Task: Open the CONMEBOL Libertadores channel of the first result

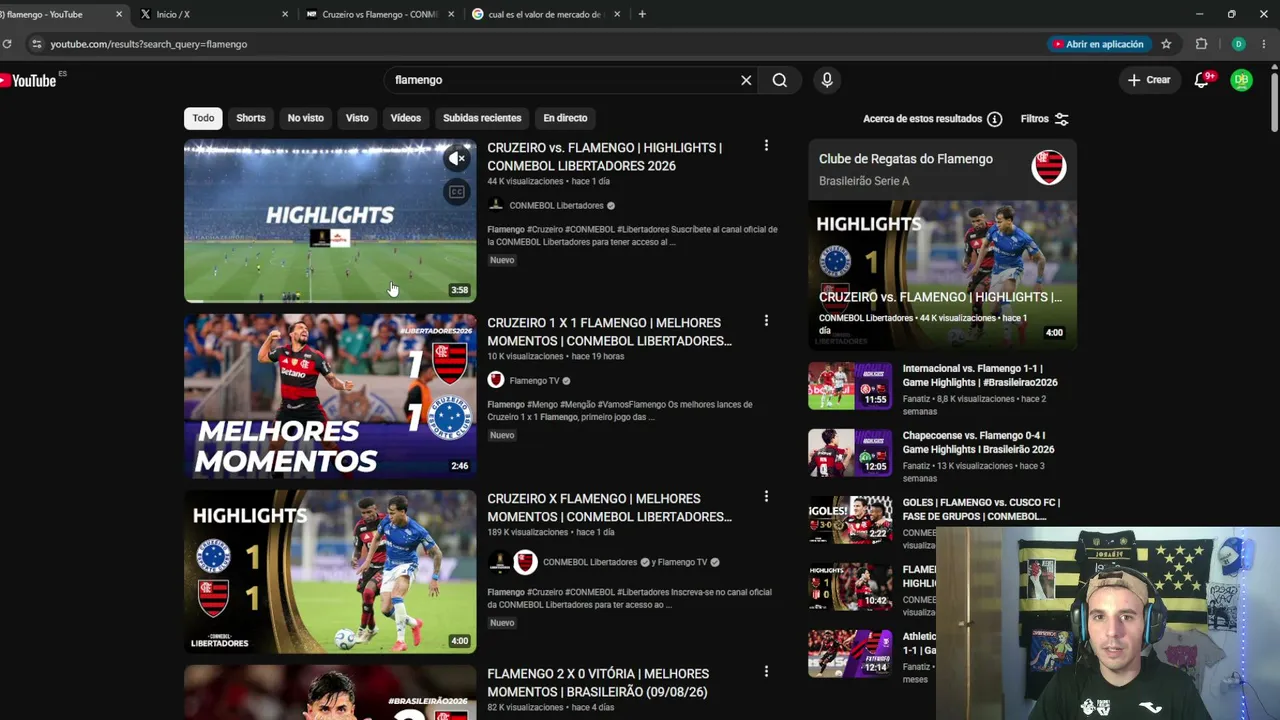Action: pyautogui.click(x=556, y=206)
